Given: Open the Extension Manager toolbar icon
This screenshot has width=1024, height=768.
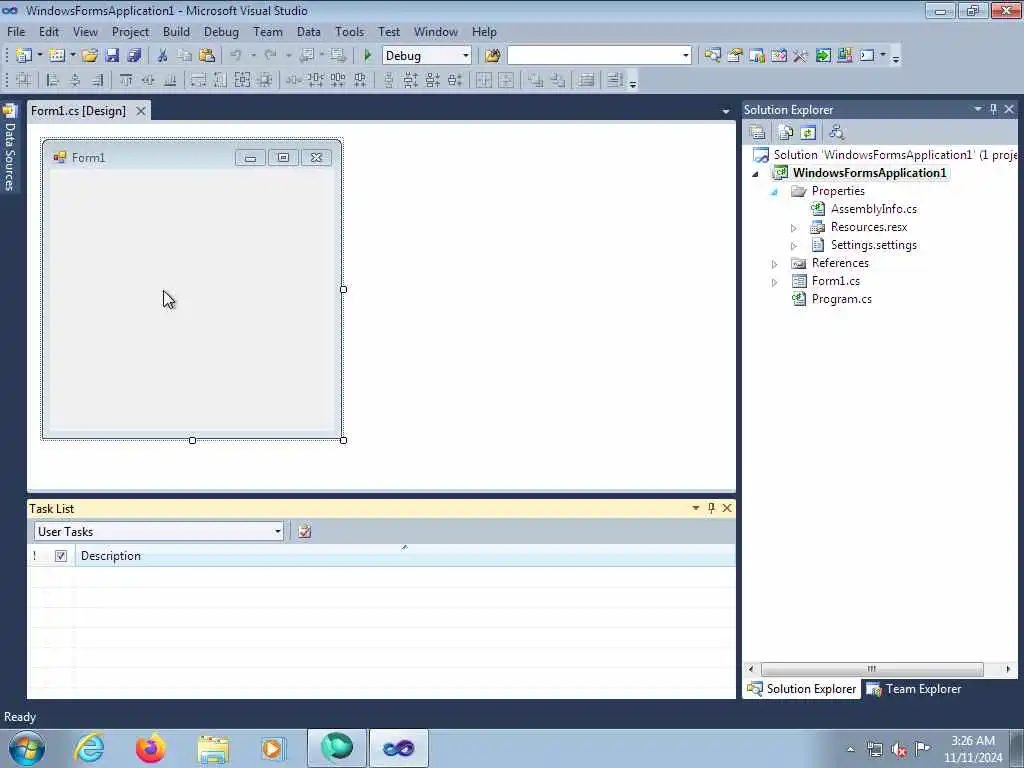Looking at the screenshot, I should (x=844, y=56).
